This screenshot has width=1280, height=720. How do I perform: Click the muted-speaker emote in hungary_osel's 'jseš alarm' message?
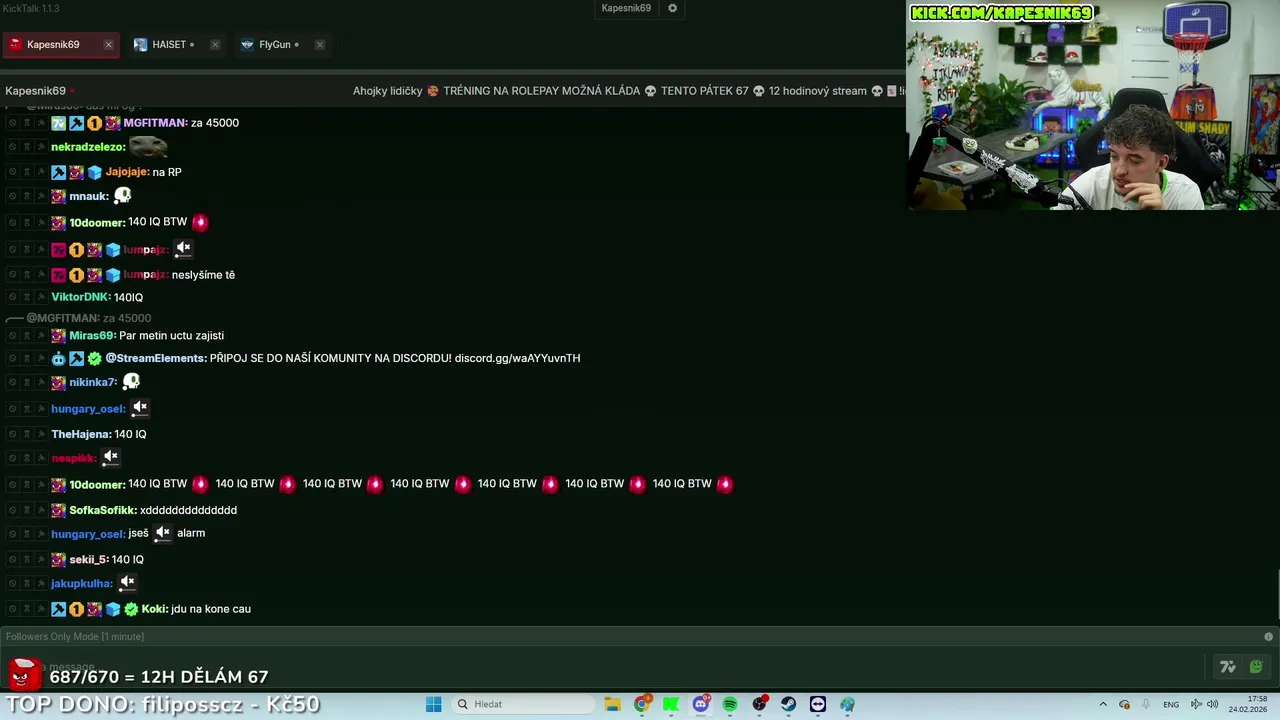[x=163, y=533]
